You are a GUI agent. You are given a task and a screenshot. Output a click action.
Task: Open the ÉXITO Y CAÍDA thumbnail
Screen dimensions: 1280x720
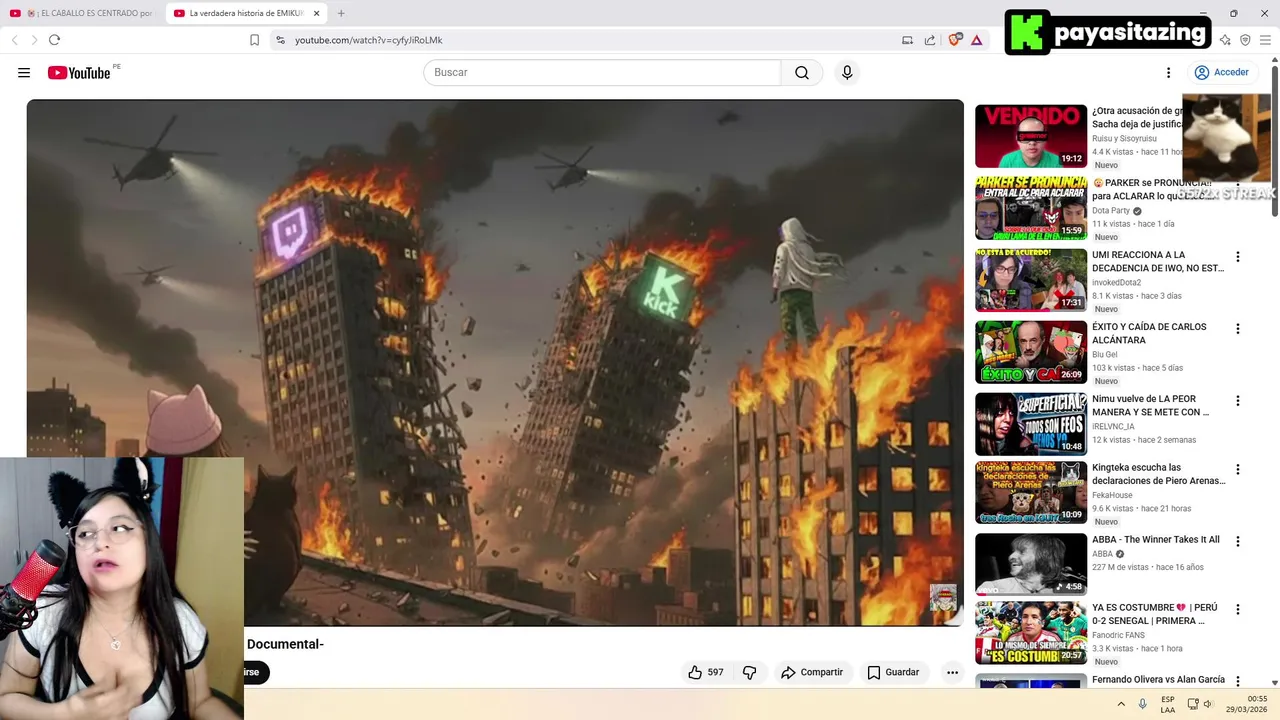click(x=1031, y=352)
